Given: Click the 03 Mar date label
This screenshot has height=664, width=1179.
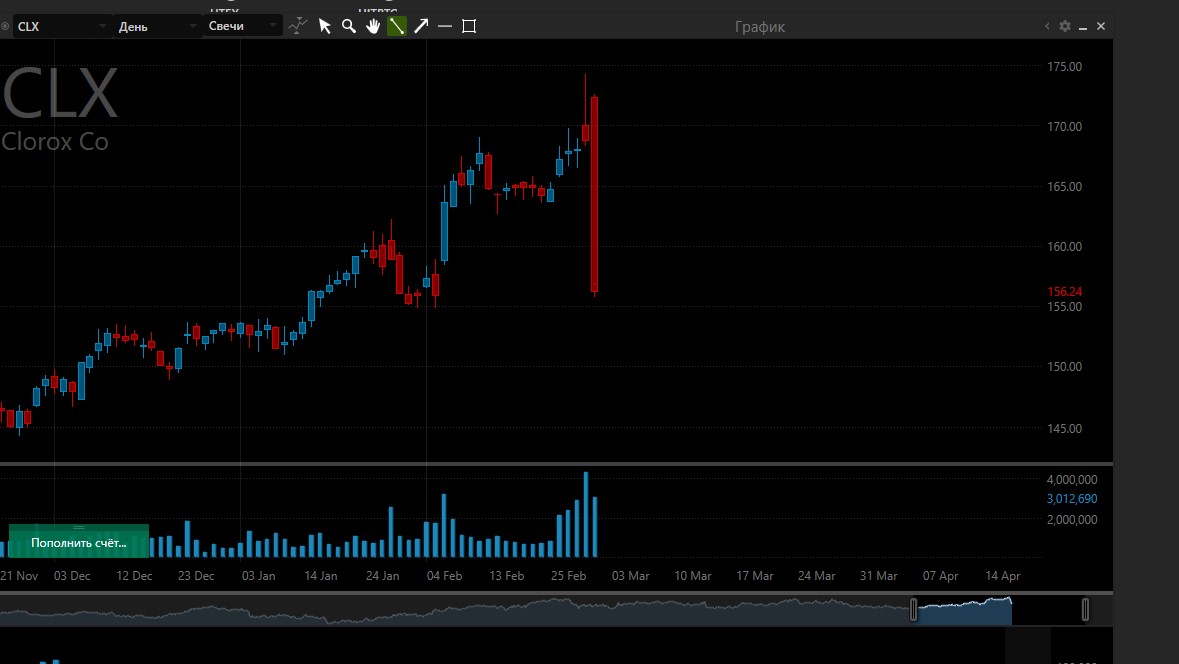Looking at the screenshot, I should [630, 576].
